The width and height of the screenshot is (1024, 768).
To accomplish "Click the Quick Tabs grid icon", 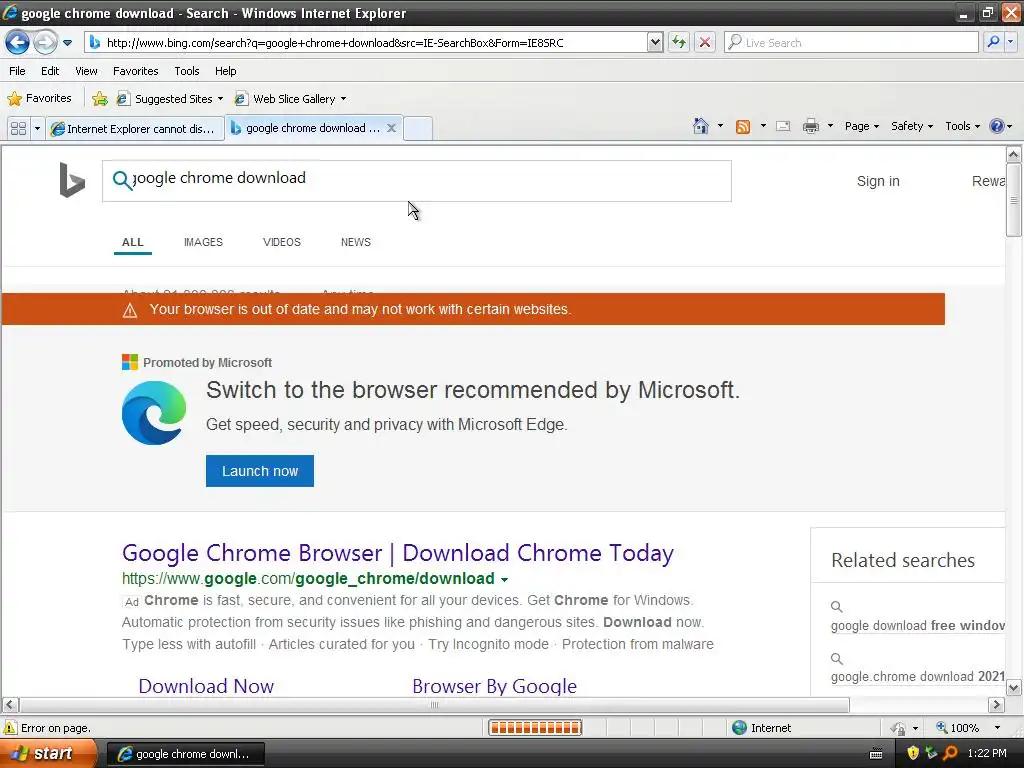I will (19, 128).
